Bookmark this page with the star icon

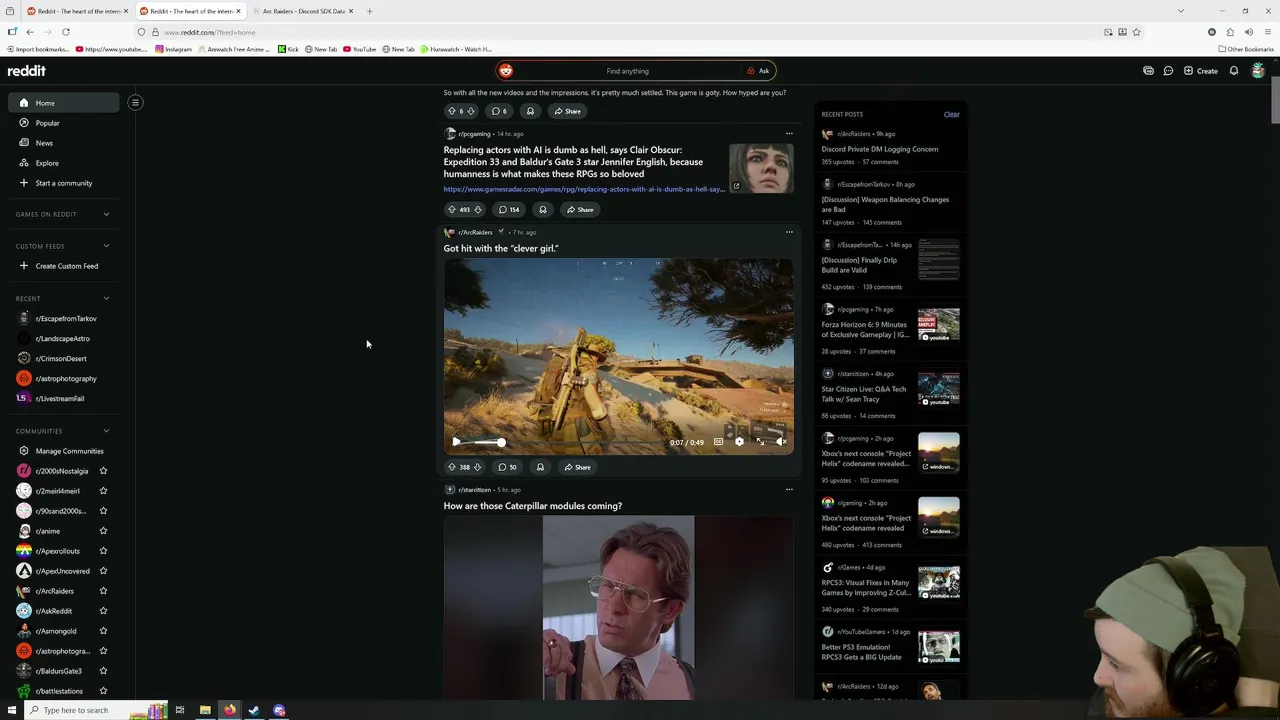pos(1136,32)
